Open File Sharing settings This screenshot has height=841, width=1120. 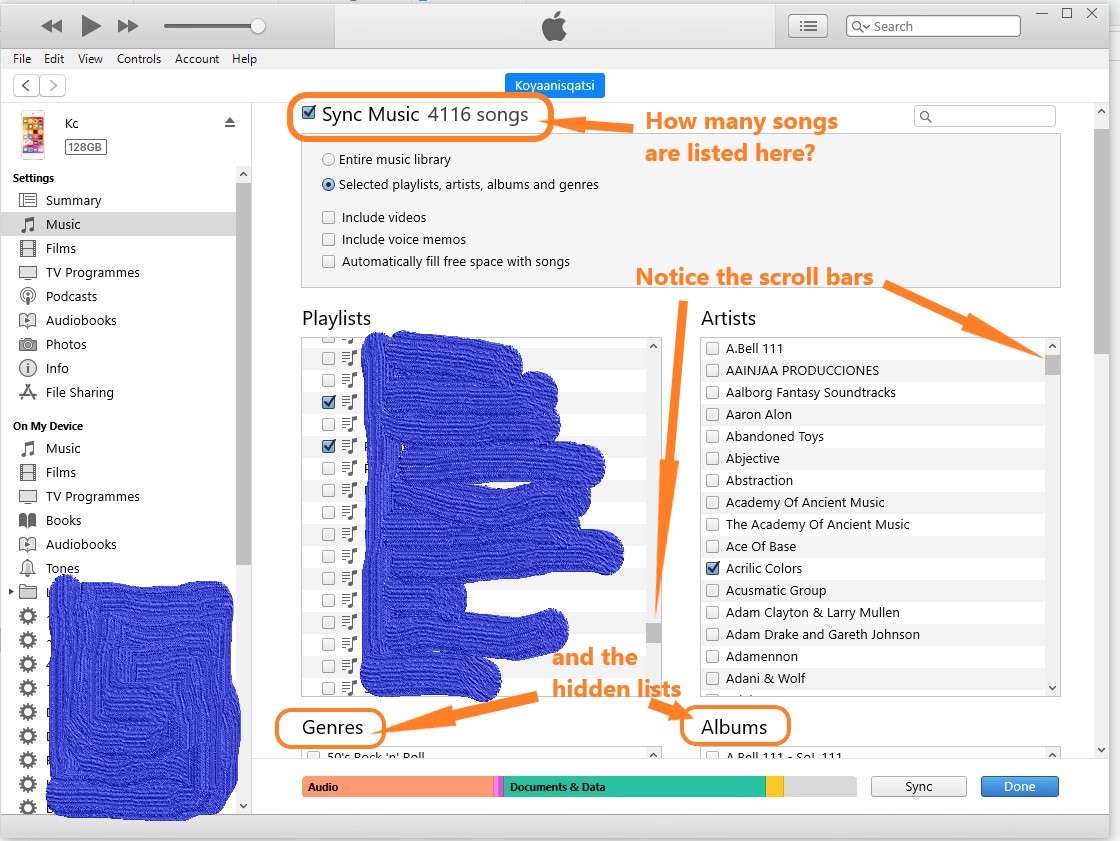coord(79,392)
